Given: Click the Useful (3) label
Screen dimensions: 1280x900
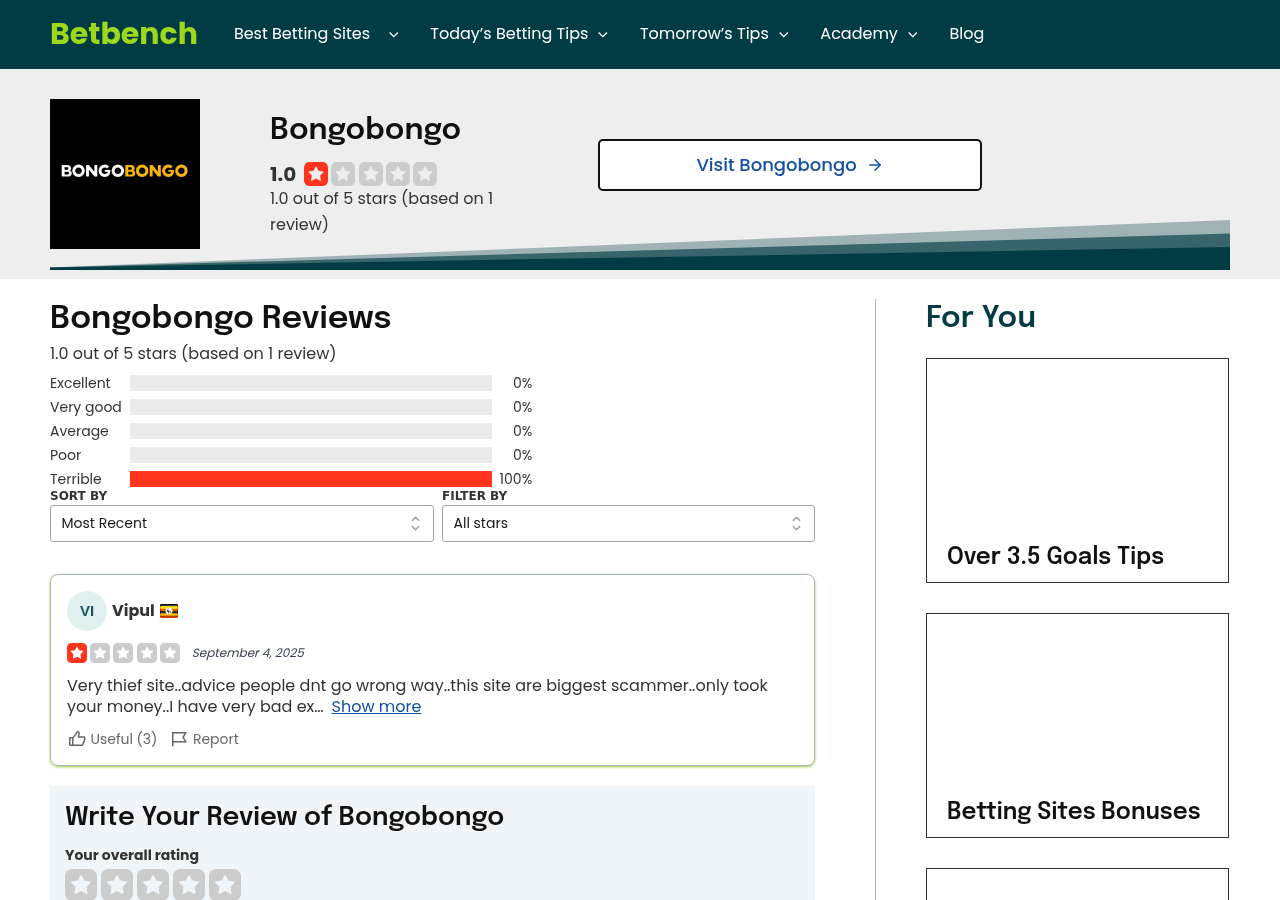Looking at the screenshot, I should click(124, 739).
